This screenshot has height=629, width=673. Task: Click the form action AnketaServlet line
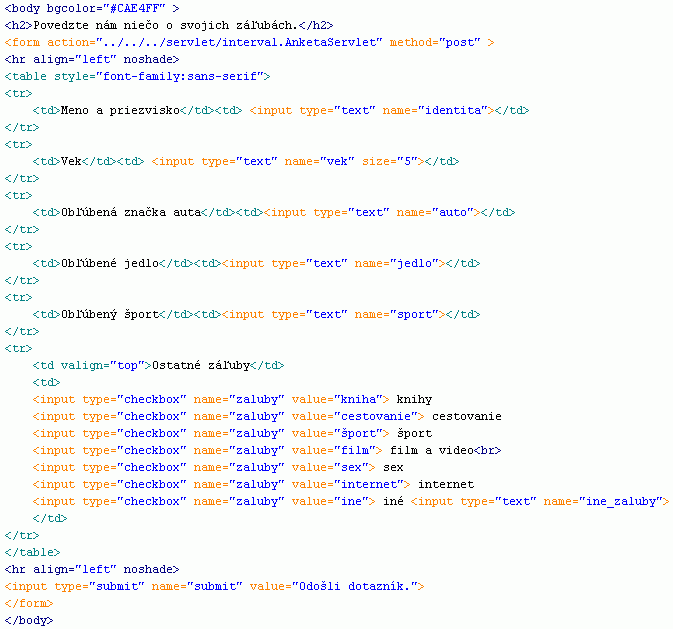click(249, 43)
